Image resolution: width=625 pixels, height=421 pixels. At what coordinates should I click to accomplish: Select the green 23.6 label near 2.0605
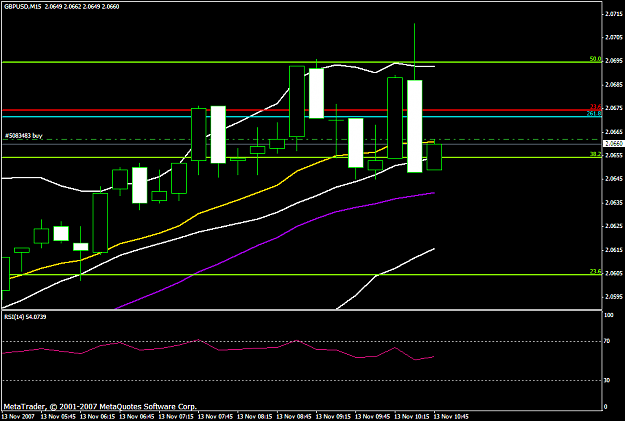pyautogui.click(x=595, y=271)
